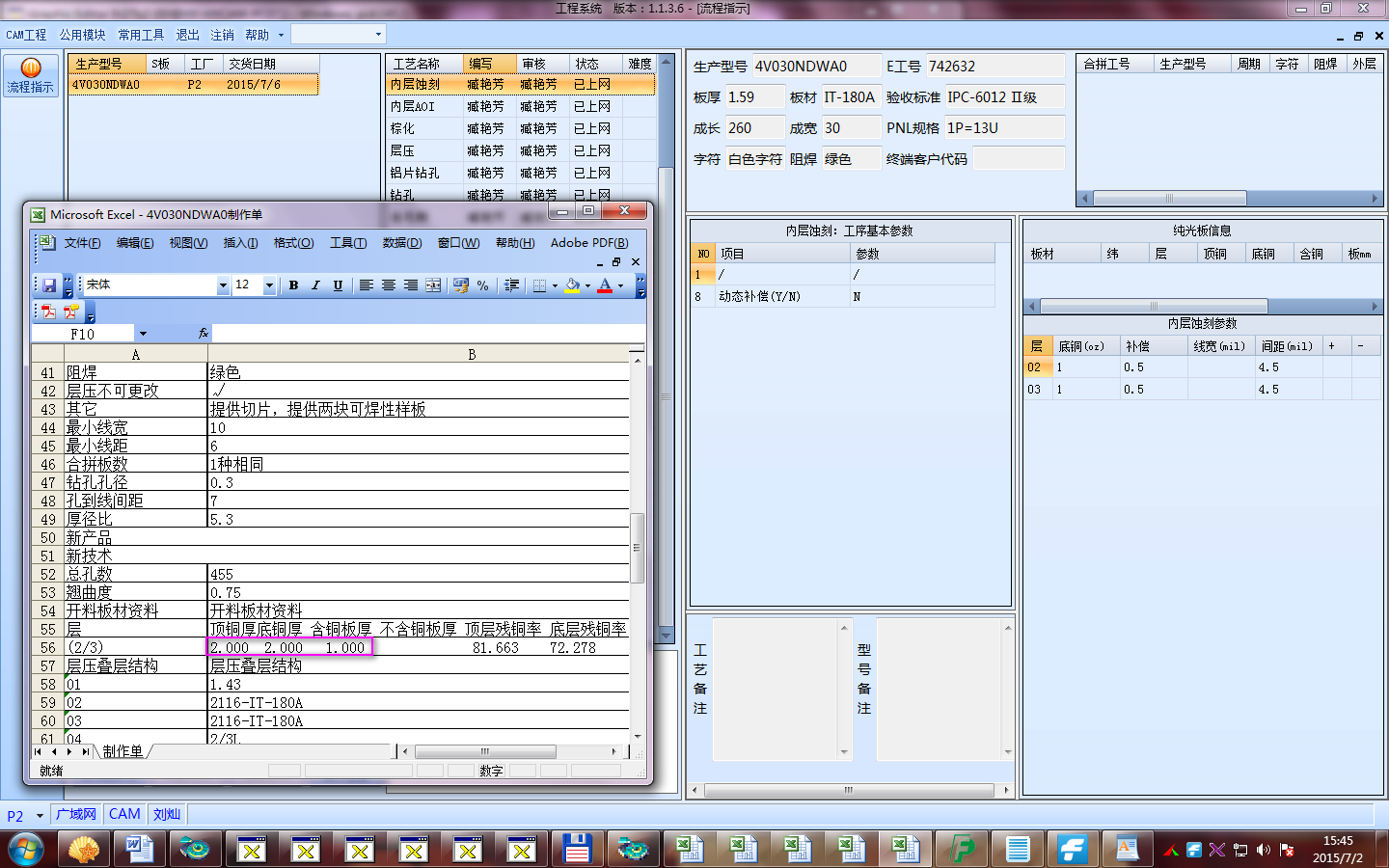Screen dimensions: 1389x868
Task: Open the borders dropdown arrow
Action: [x=555, y=285]
